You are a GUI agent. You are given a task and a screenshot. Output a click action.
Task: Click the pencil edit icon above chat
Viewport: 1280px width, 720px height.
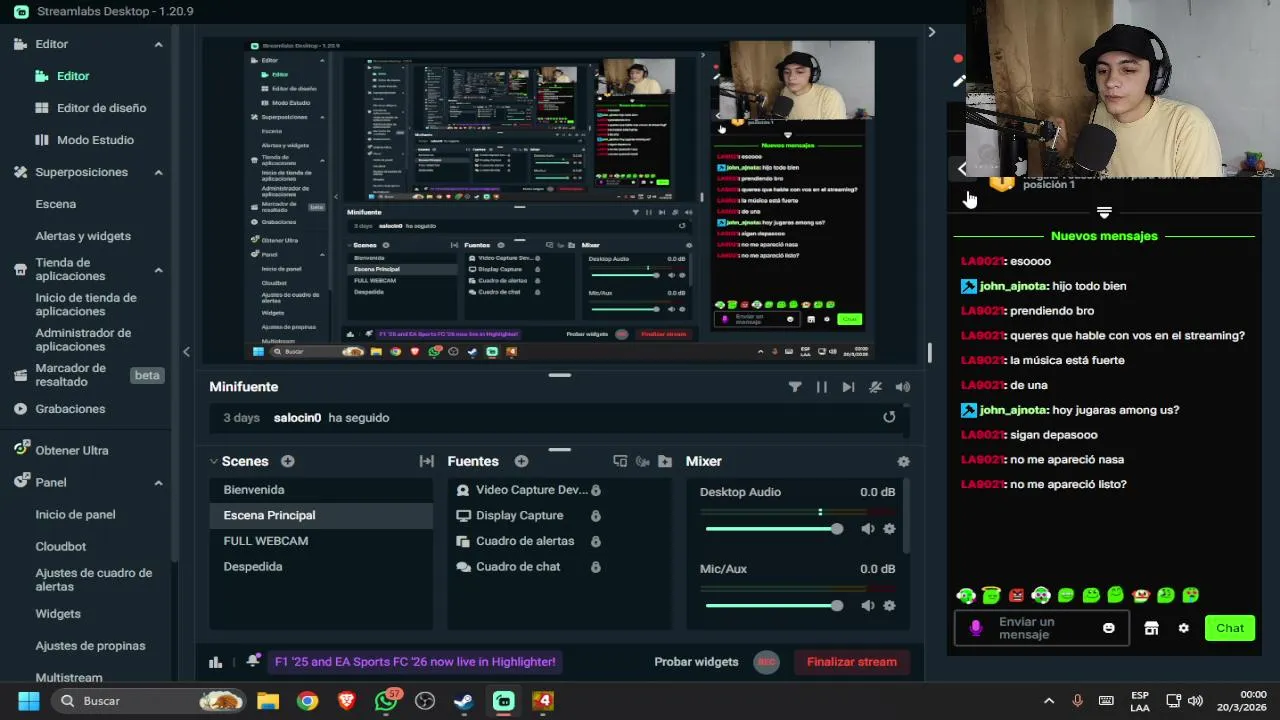(x=959, y=81)
